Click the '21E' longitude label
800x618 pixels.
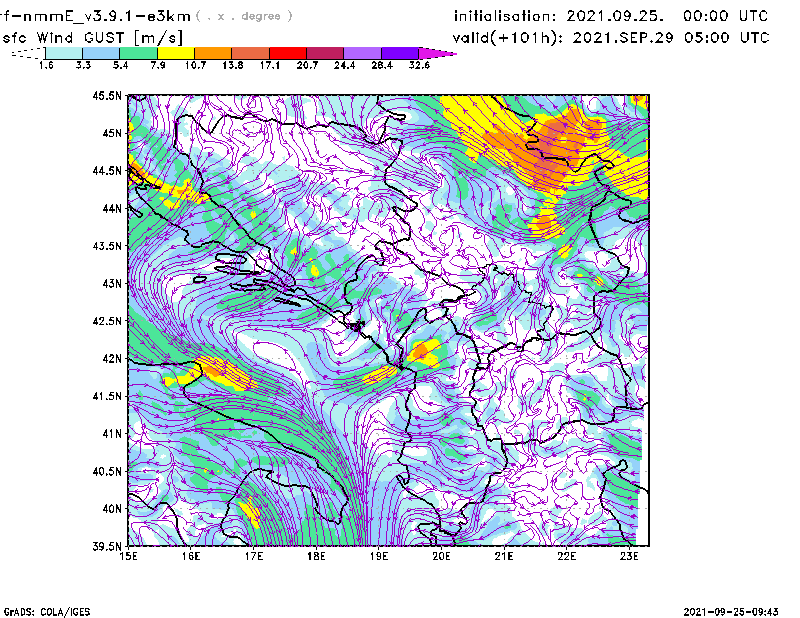pos(504,556)
